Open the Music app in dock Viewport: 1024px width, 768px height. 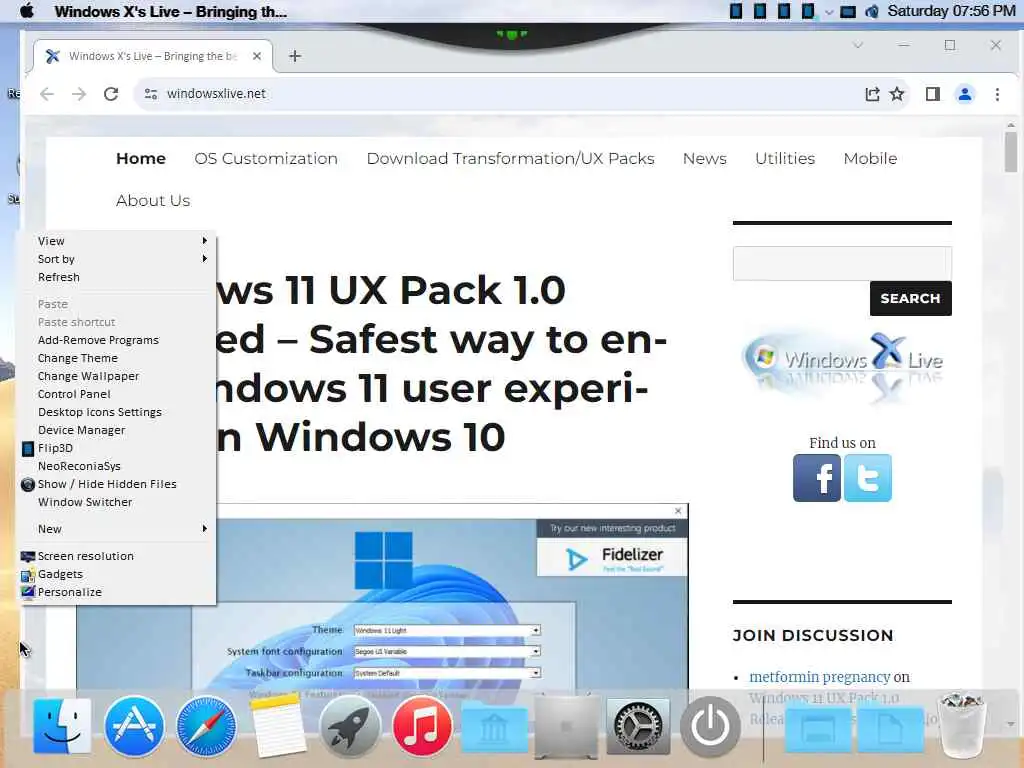pos(422,726)
